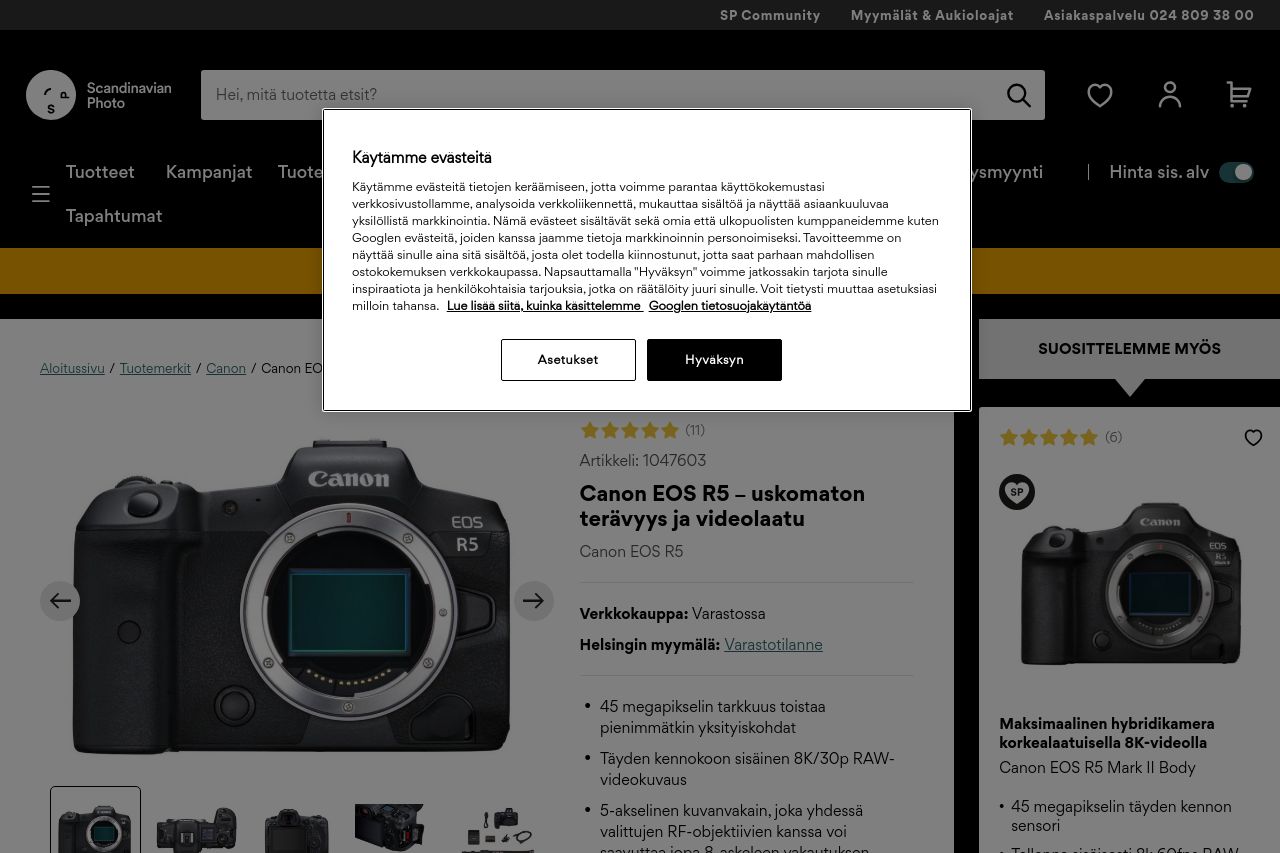The width and height of the screenshot is (1280, 853).
Task: Open Maksimaalinen hybridikamera product title
Action: [x=1107, y=733]
